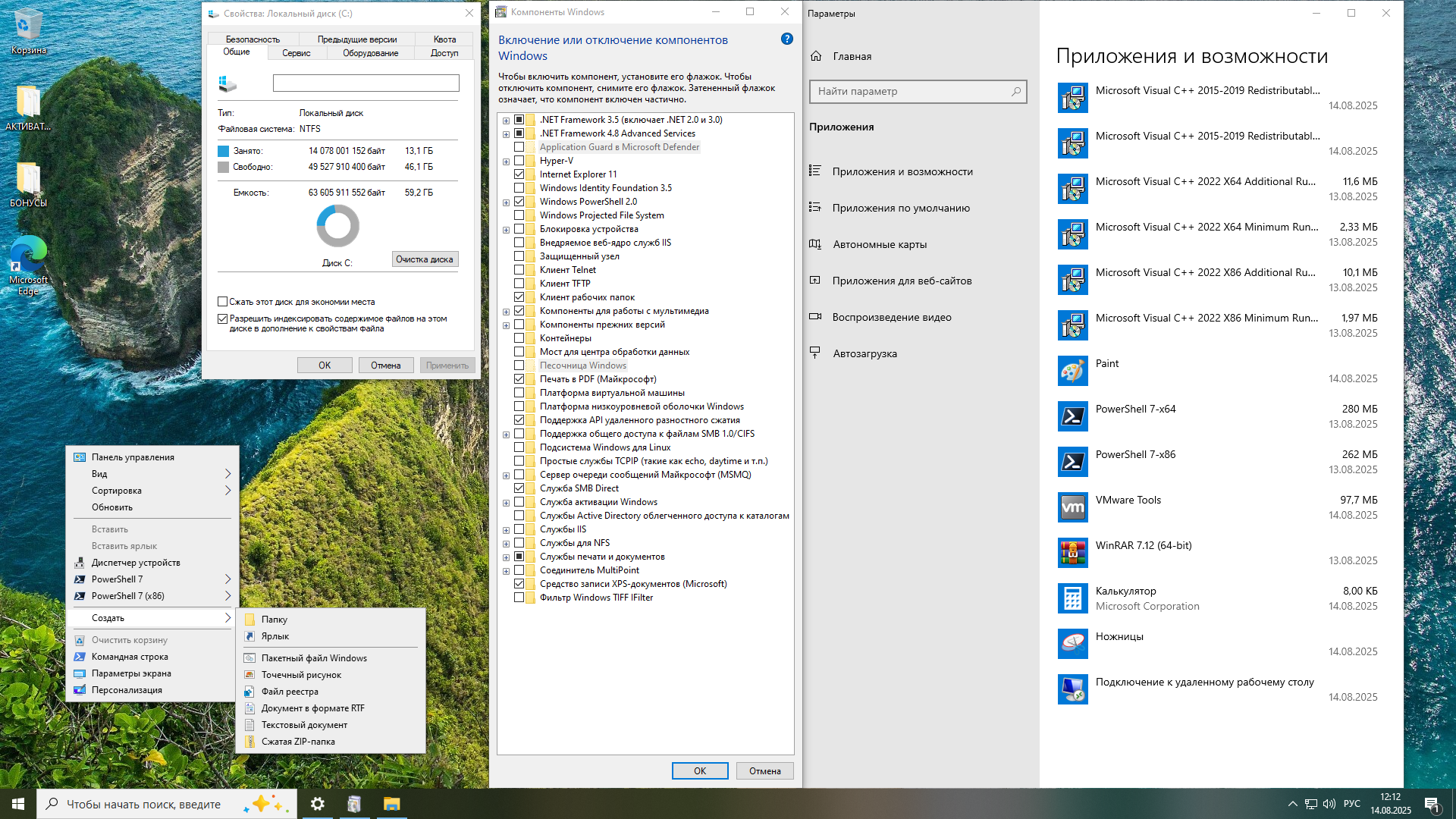Open the notification center icon in the tray
This screenshot has height=819, width=1456.
pos(1432,805)
